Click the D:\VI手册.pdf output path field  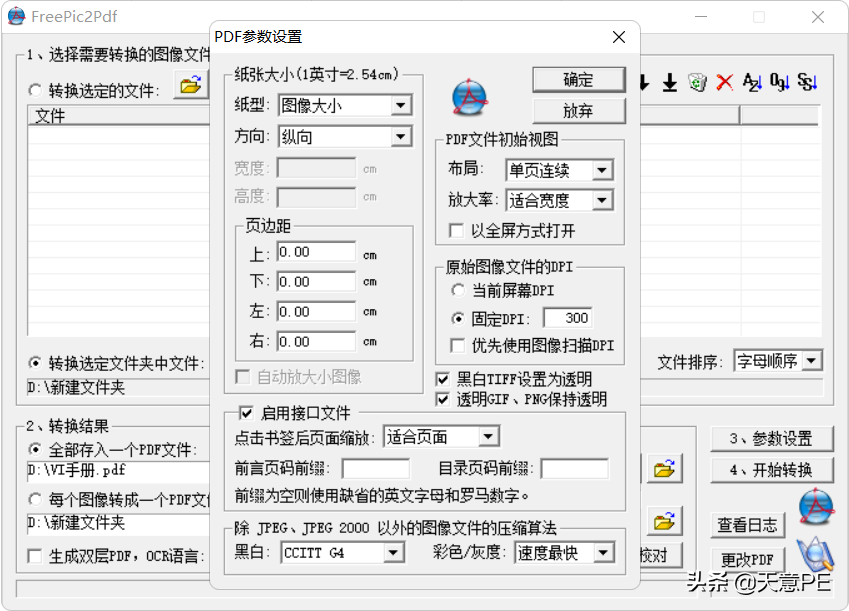coord(119,471)
